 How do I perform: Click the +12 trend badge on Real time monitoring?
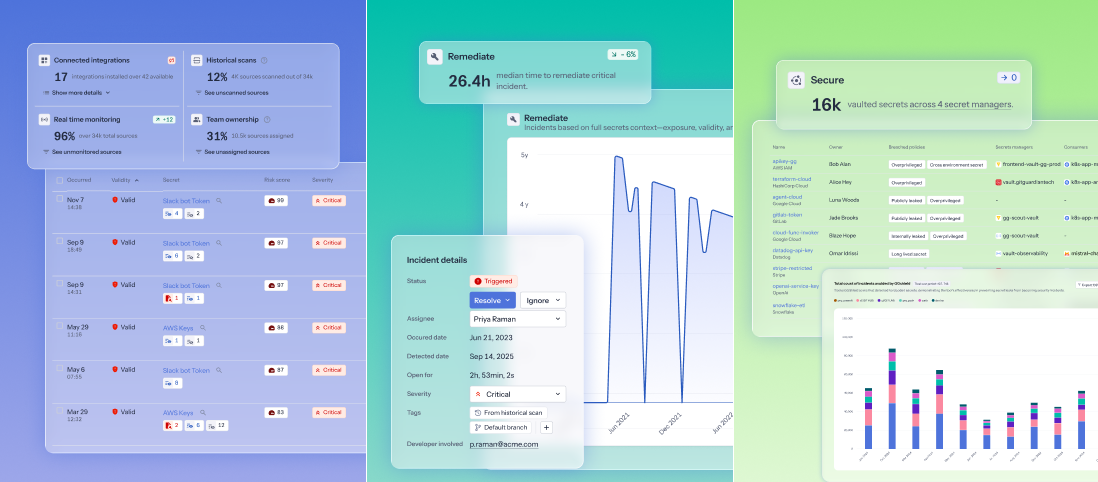164,119
